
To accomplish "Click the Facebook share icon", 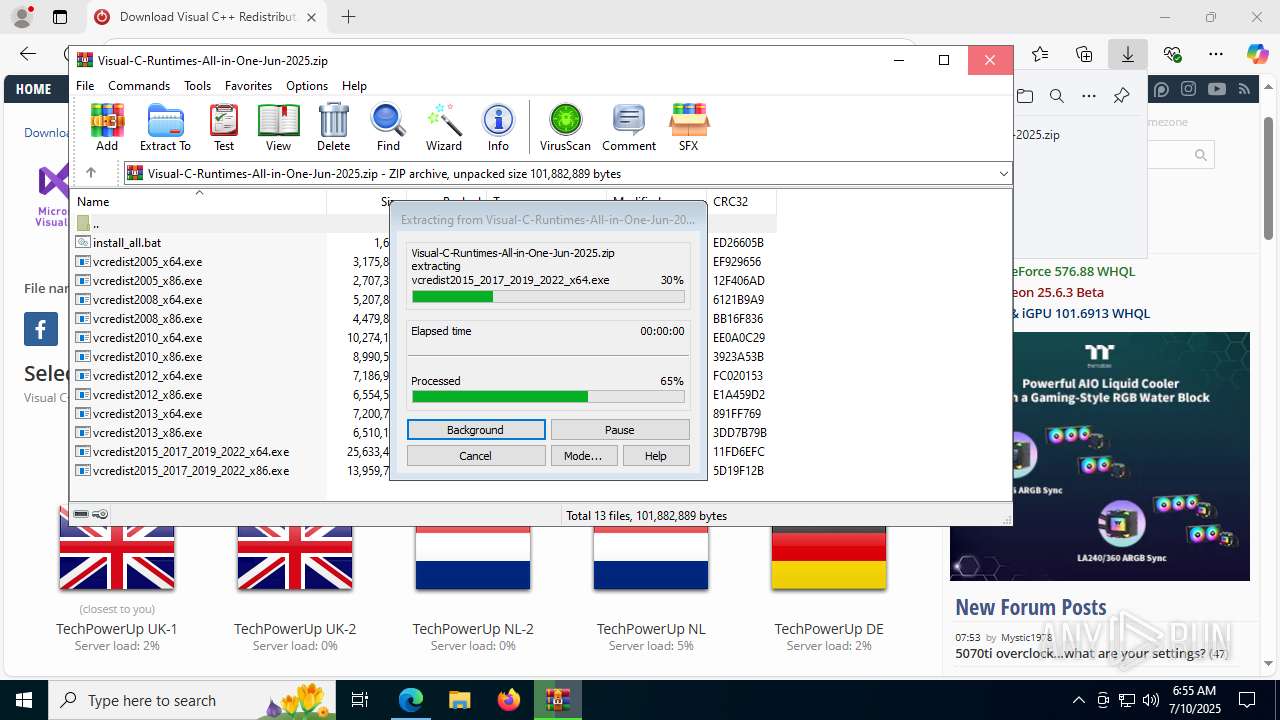I will [x=41, y=329].
